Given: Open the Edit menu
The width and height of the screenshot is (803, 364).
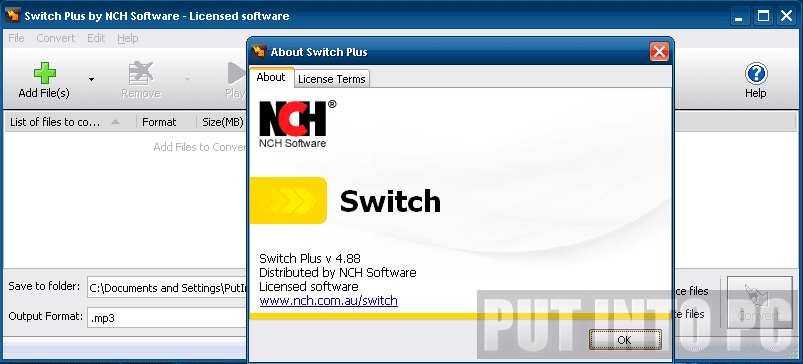Looking at the screenshot, I should tap(96, 38).
